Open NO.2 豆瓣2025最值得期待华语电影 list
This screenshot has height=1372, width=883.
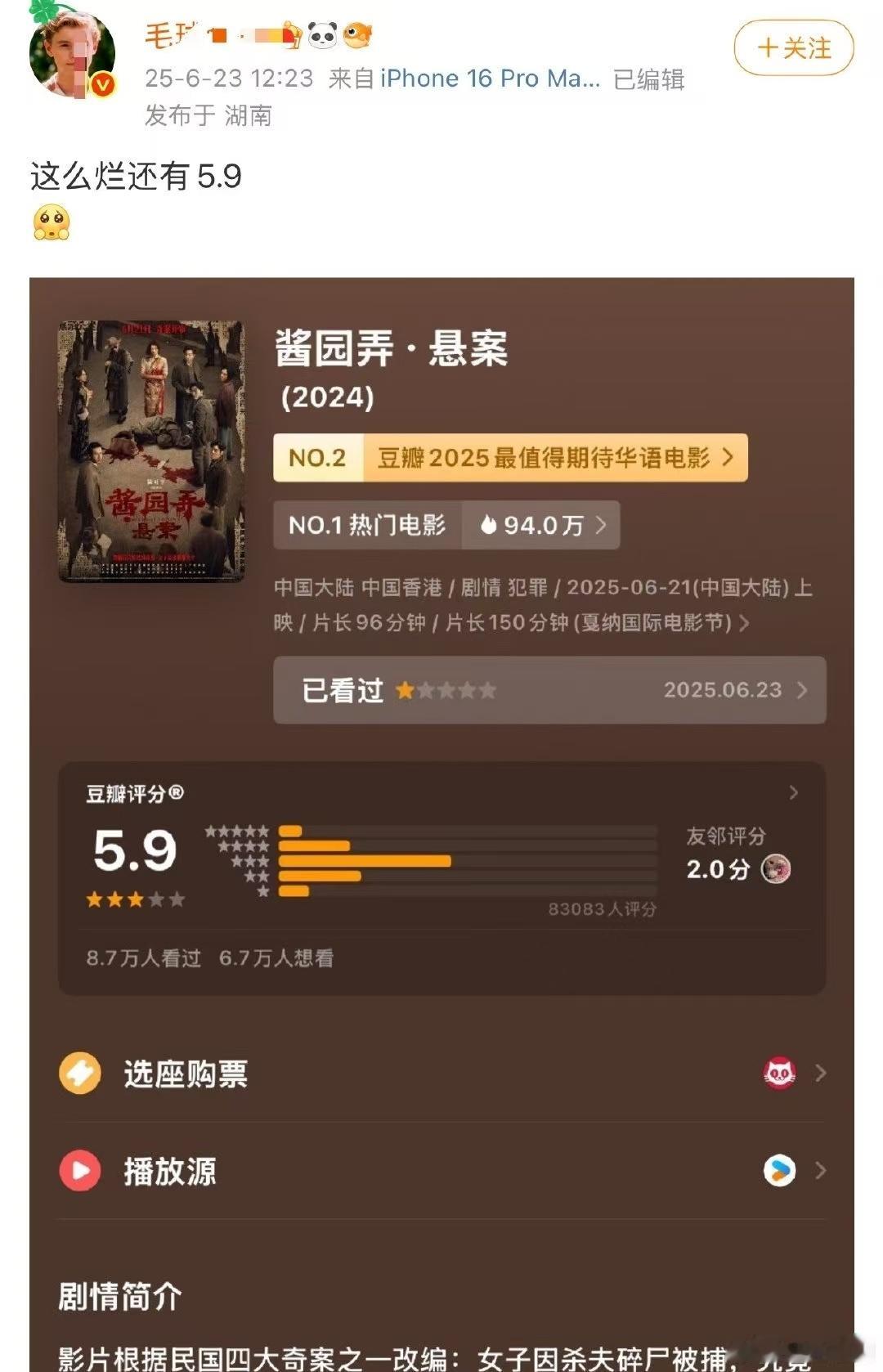510,458
